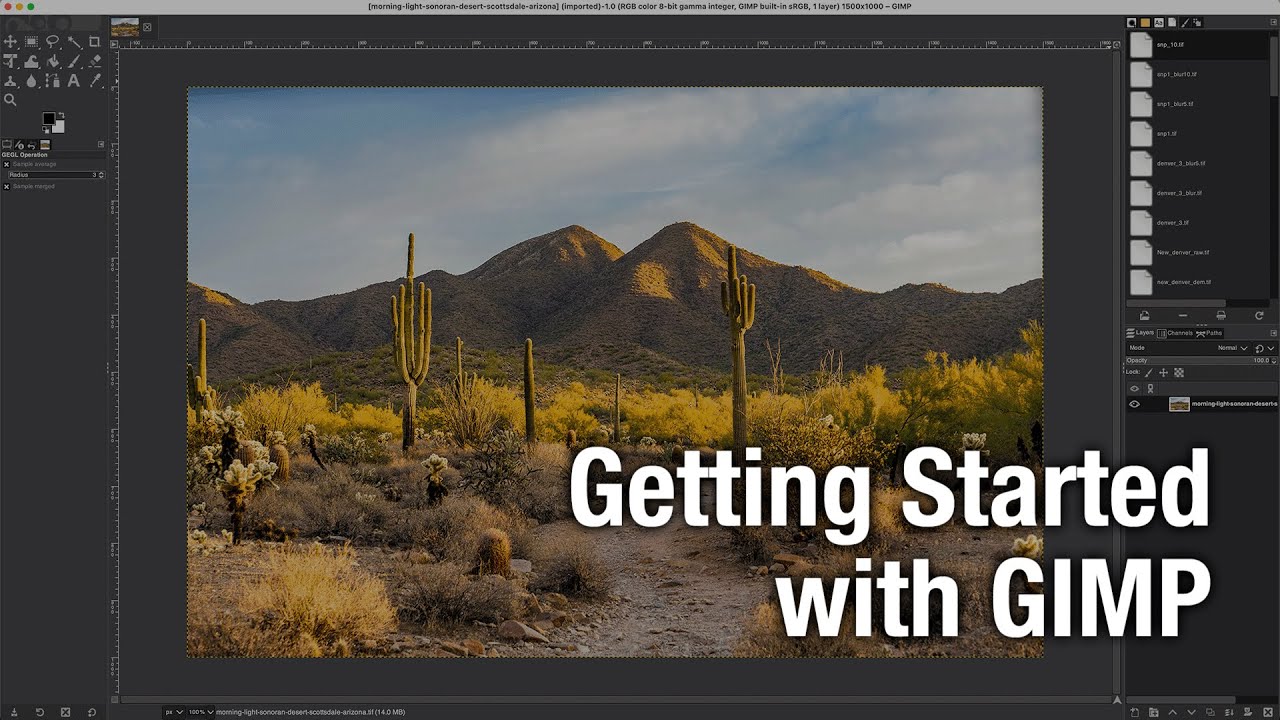This screenshot has height=720, width=1280.
Task: Select the Warp Transform tool
Action: [x=31, y=61]
